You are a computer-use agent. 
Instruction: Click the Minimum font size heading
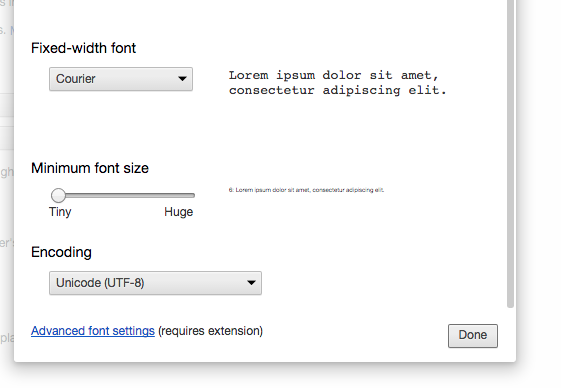(x=90, y=168)
